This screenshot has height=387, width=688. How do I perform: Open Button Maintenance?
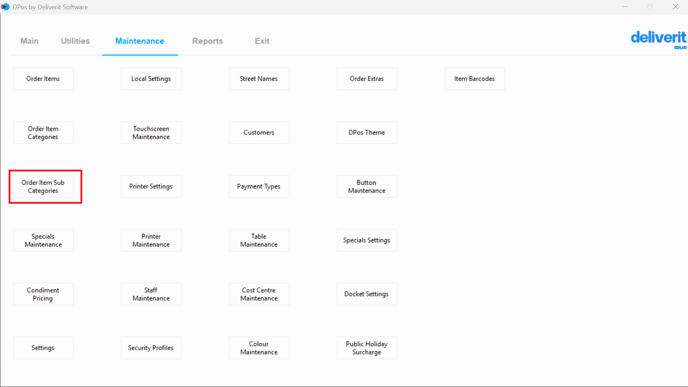click(x=367, y=186)
